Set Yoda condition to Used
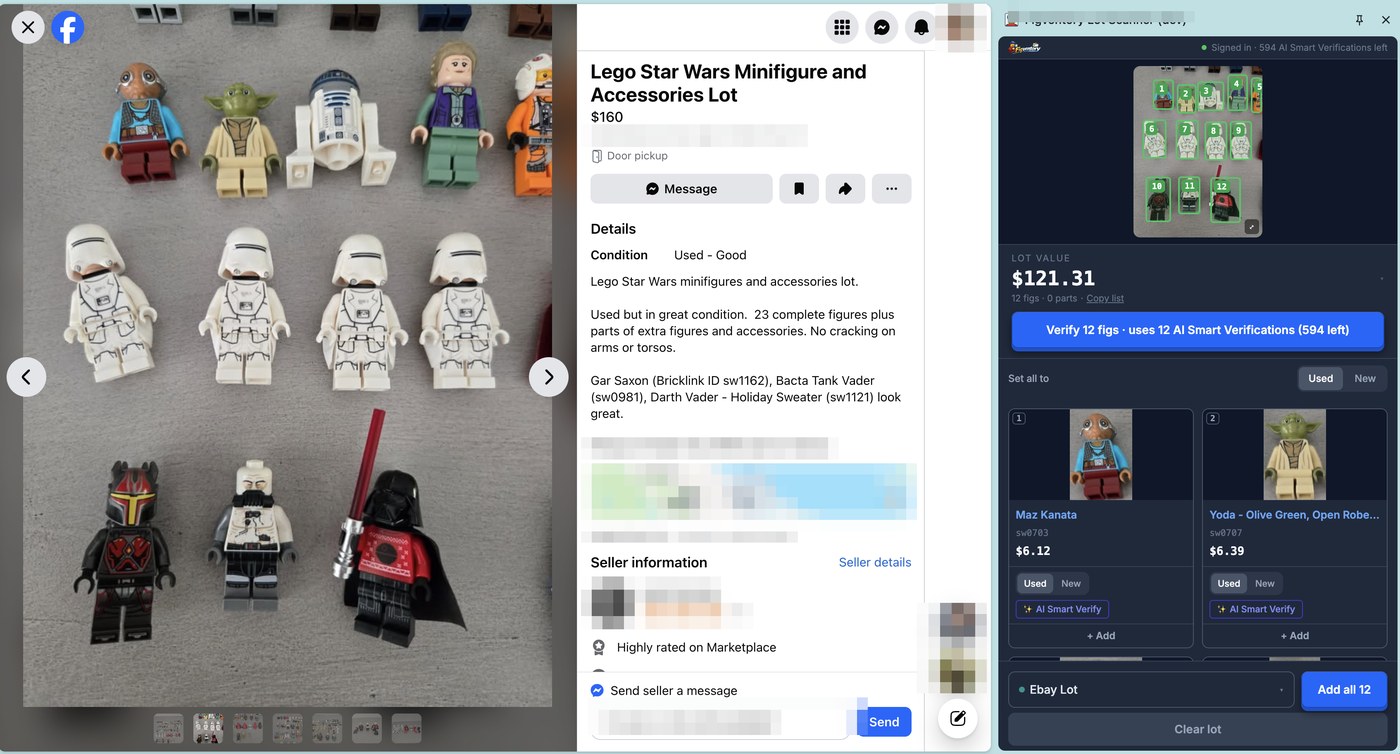The width and height of the screenshot is (1400, 754). pos(1229,583)
